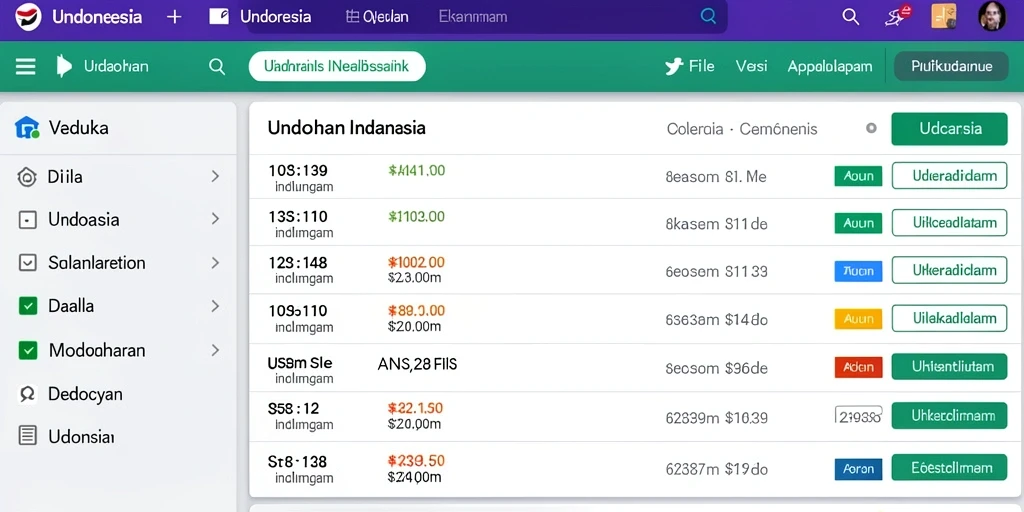Click Uilkceadlatam button in 138:110 row

pyautogui.click(x=950, y=223)
